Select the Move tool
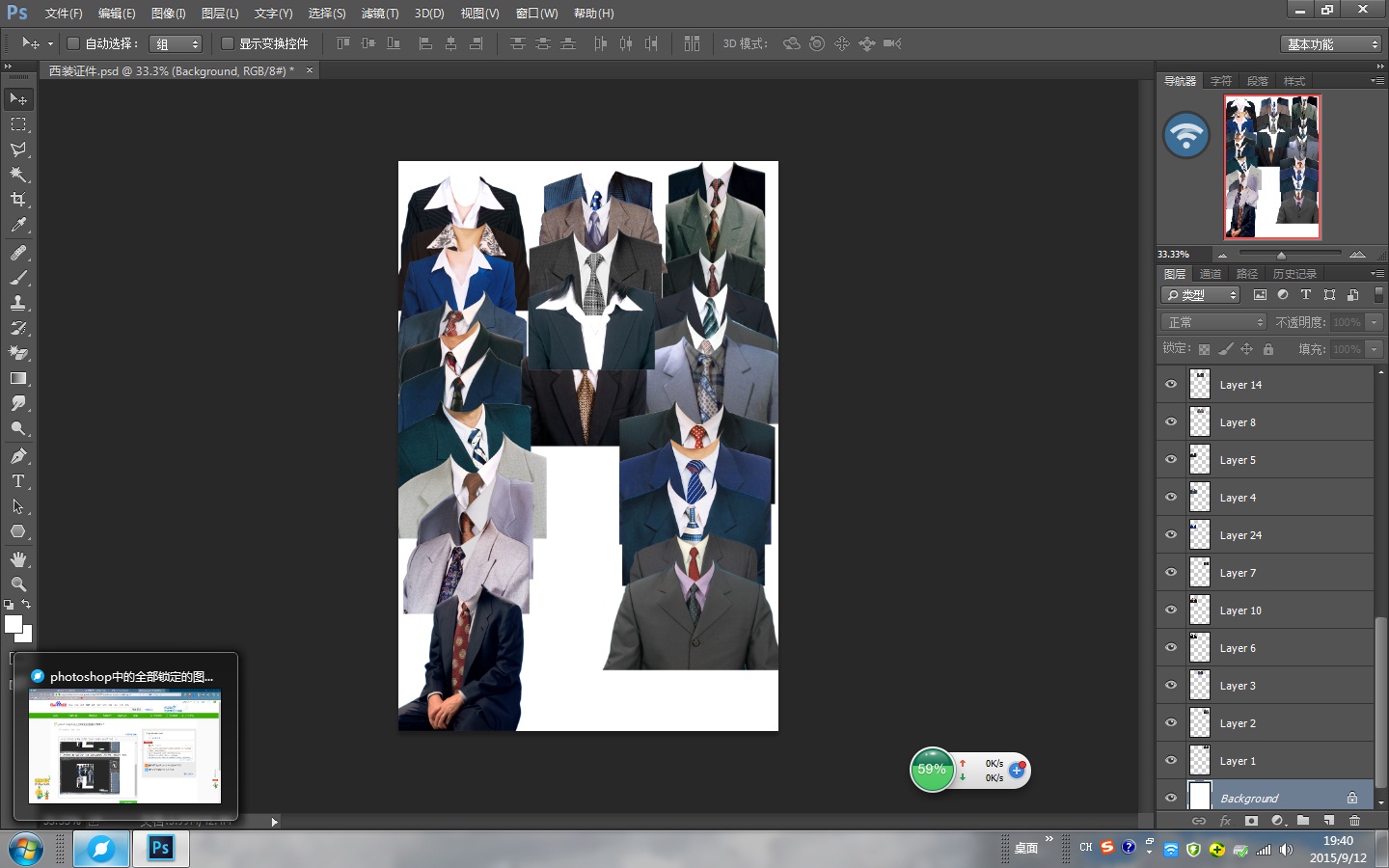This screenshot has width=1389, height=868. 18,99
